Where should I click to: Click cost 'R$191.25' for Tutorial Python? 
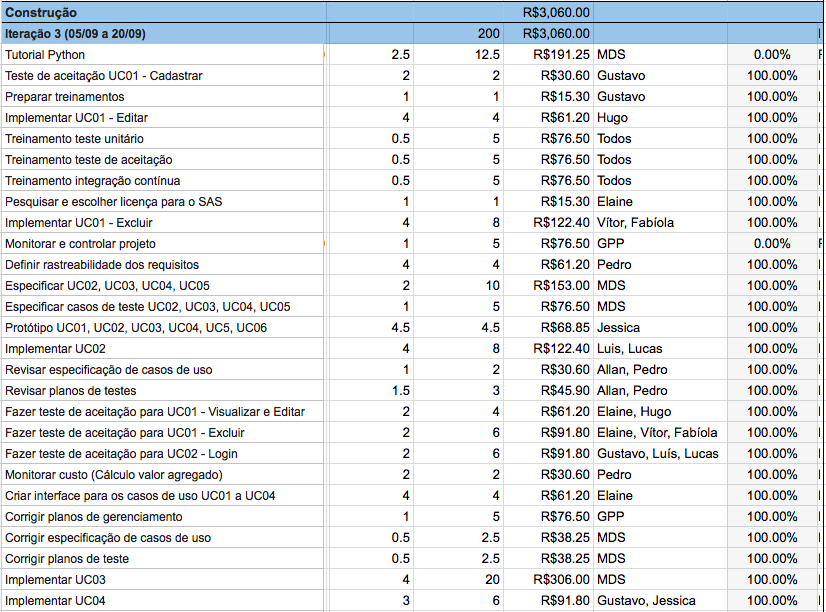548,55
